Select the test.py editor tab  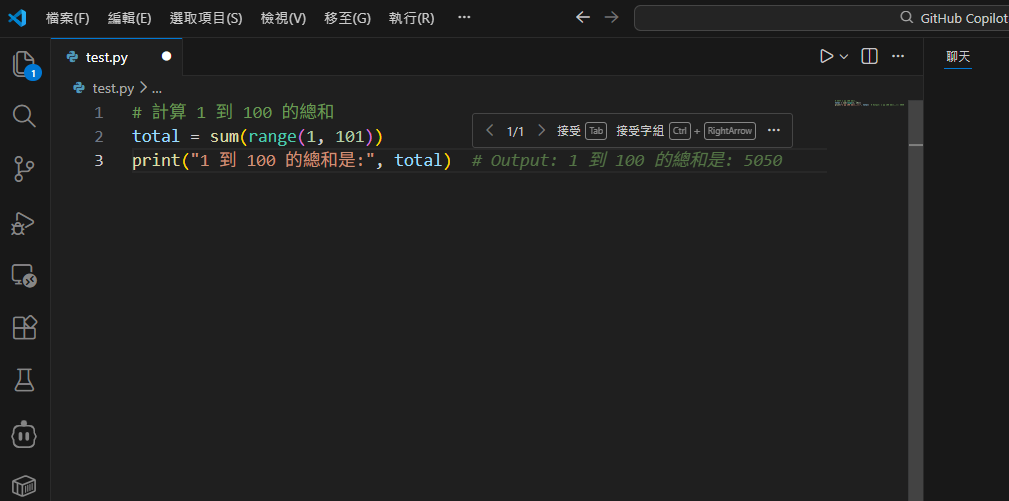(116, 57)
